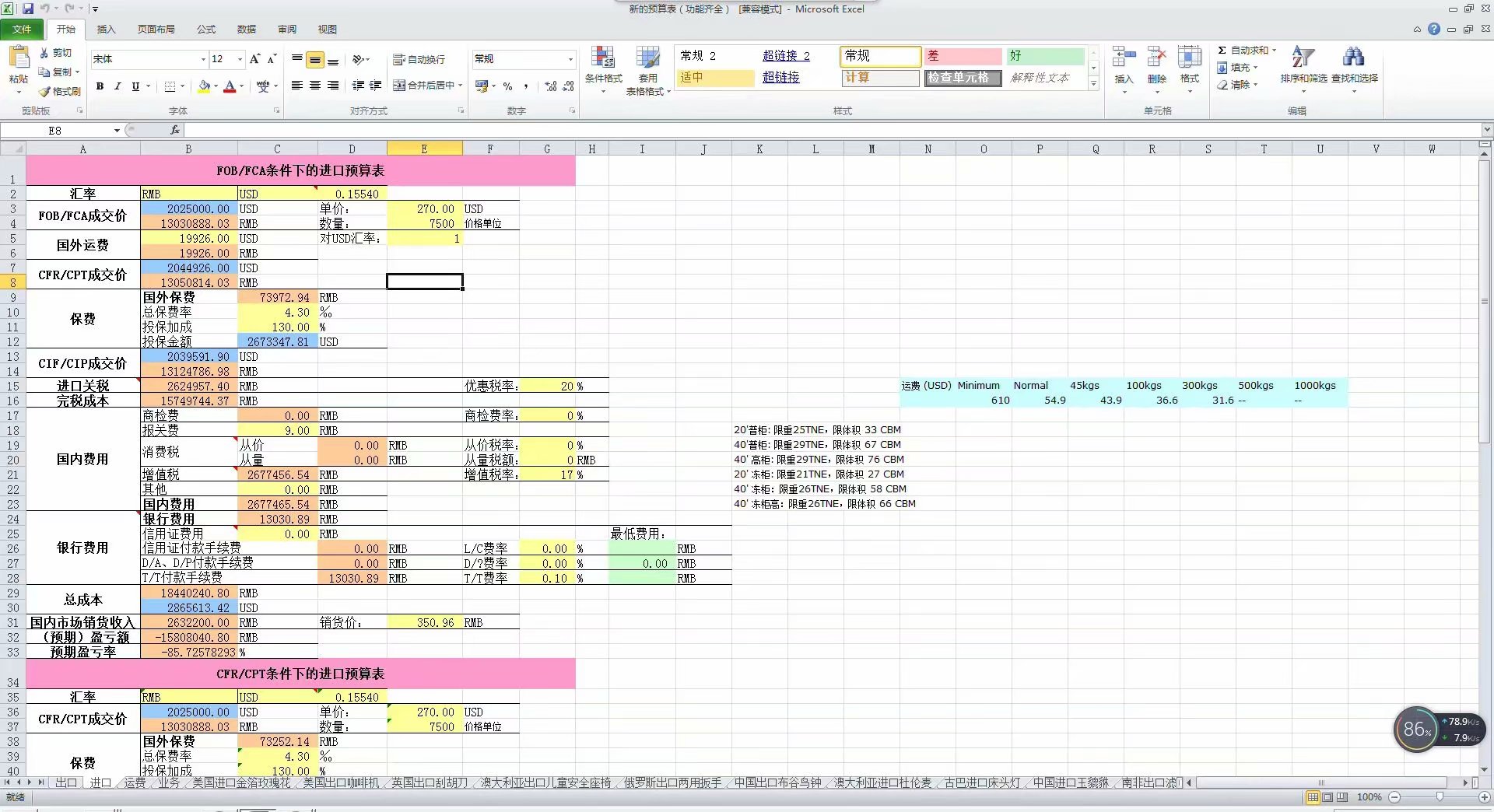Open the 运费 worksheet tab
1494x812 pixels.
pos(135,782)
